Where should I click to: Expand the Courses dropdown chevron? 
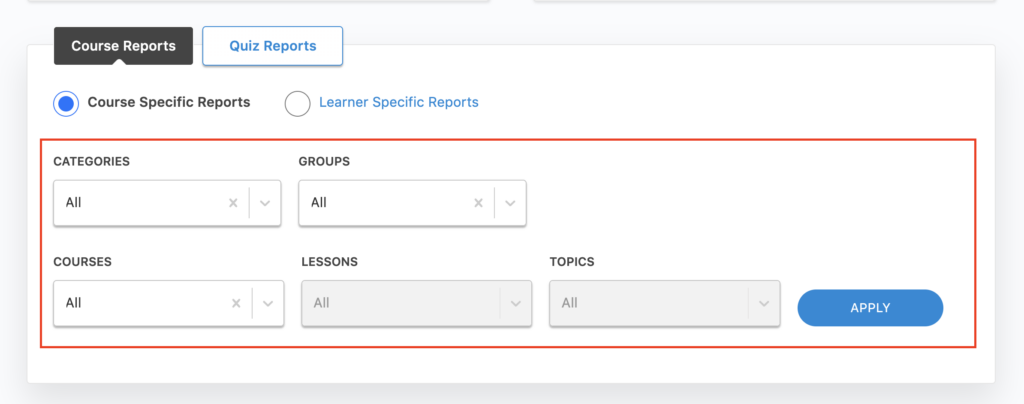click(x=268, y=303)
